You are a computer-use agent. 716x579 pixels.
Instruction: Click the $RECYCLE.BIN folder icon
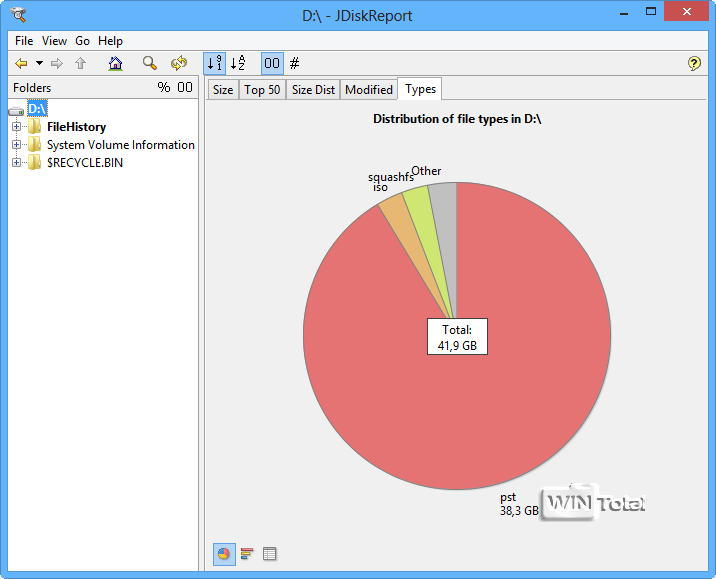pyautogui.click(x=34, y=163)
